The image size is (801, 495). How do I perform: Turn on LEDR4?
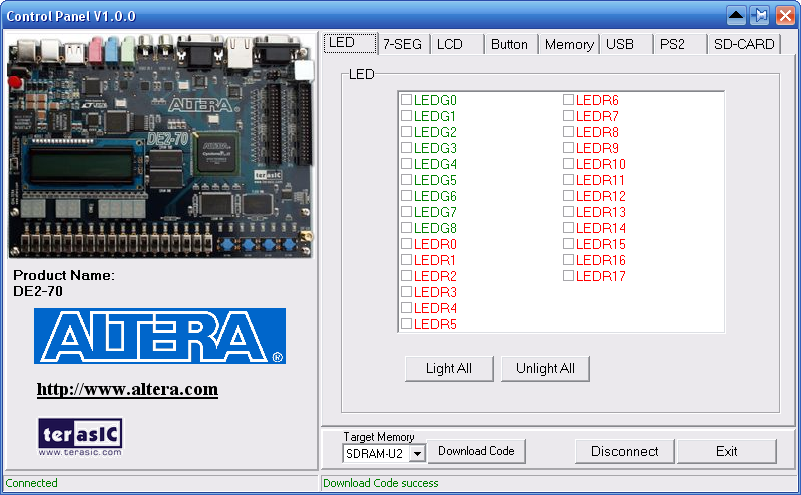[406, 308]
